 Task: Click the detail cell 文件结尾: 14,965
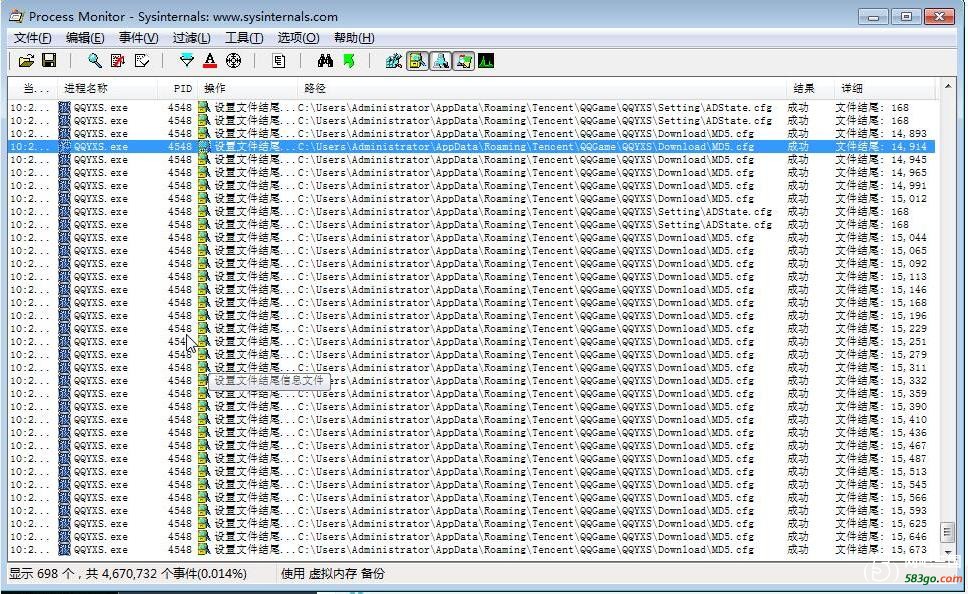tap(881, 172)
